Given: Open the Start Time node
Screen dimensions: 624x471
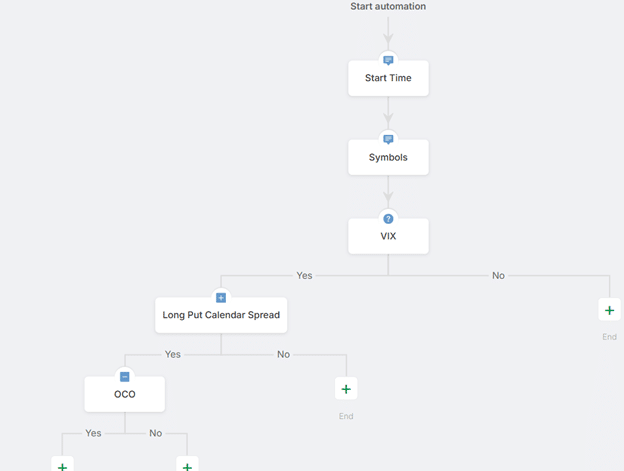Looking at the screenshot, I should pyautogui.click(x=388, y=78).
